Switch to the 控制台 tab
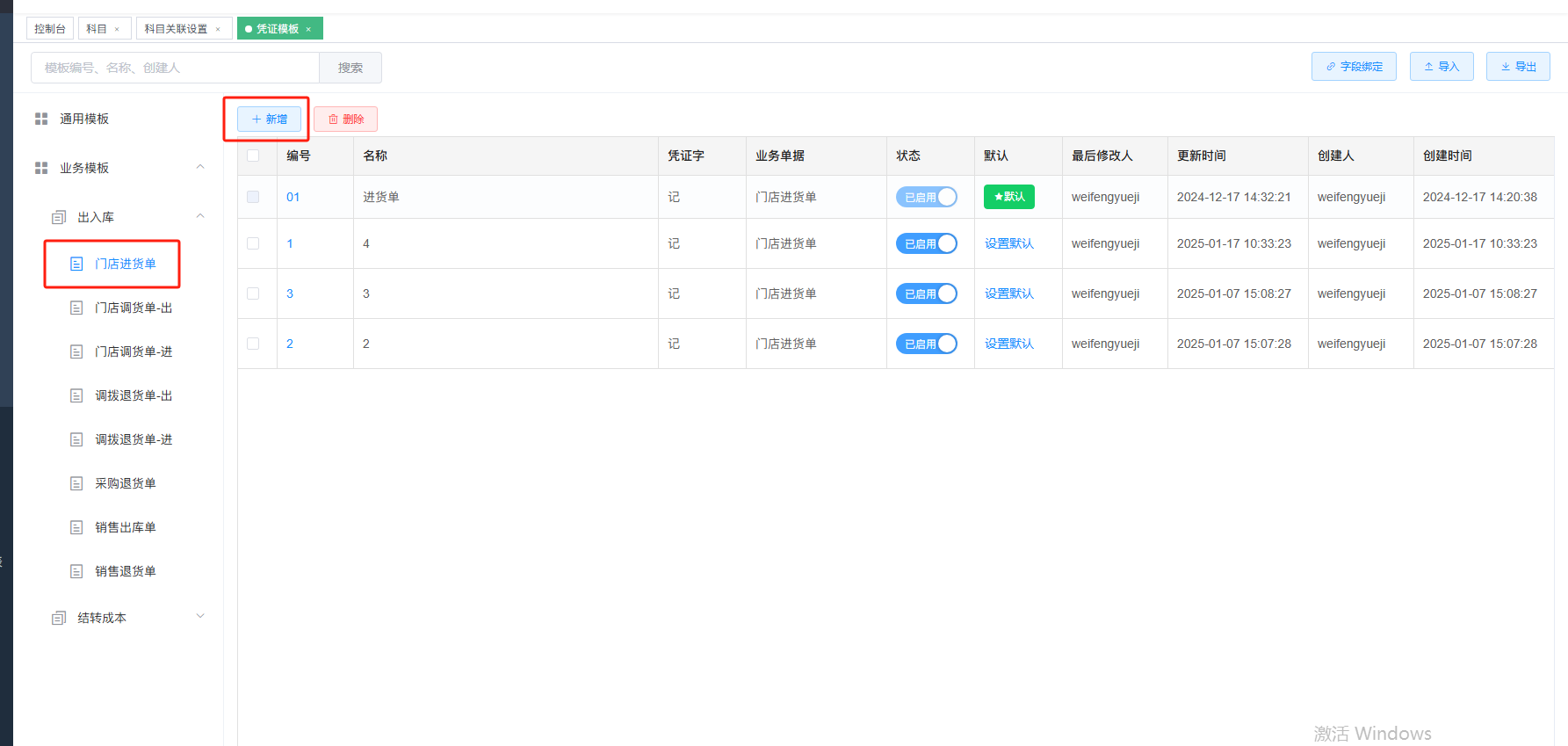 point(50,29)
